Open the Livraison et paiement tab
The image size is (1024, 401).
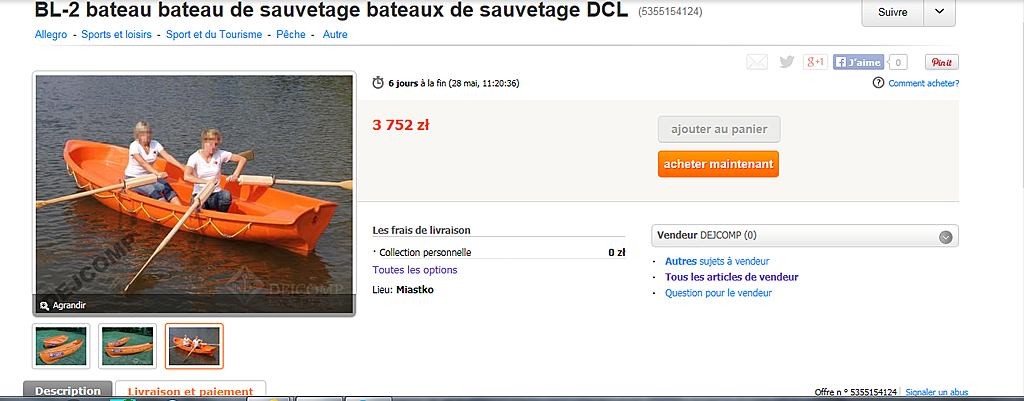click(x=190, y=391)
